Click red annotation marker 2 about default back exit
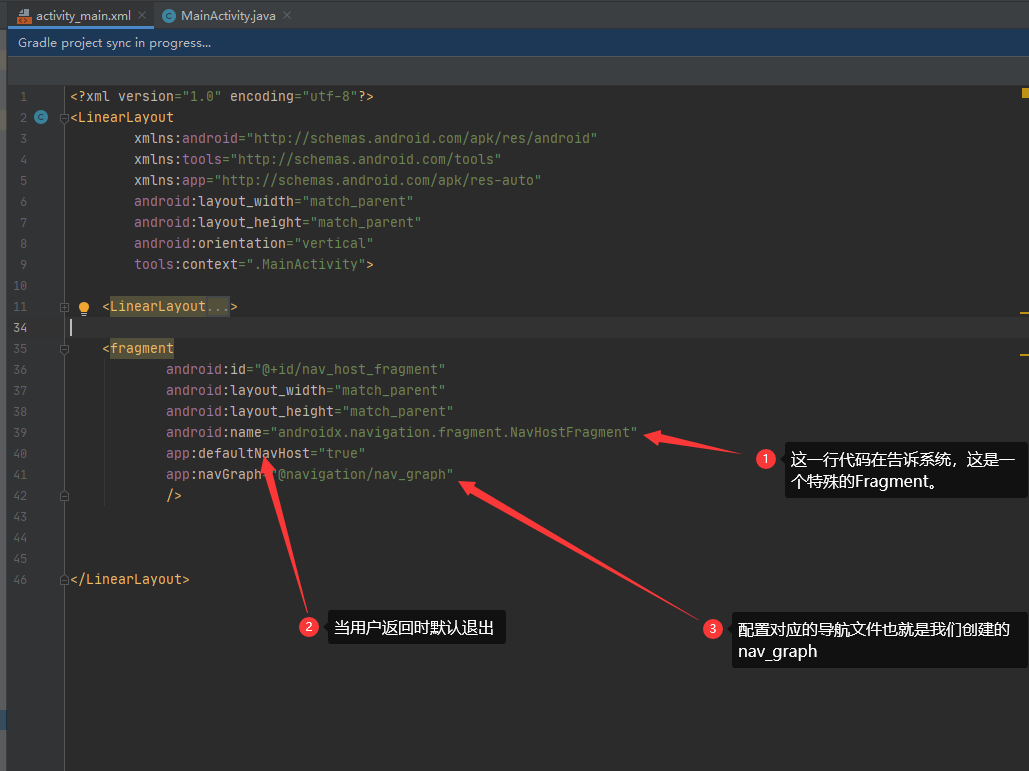 (x=309, y=627)
